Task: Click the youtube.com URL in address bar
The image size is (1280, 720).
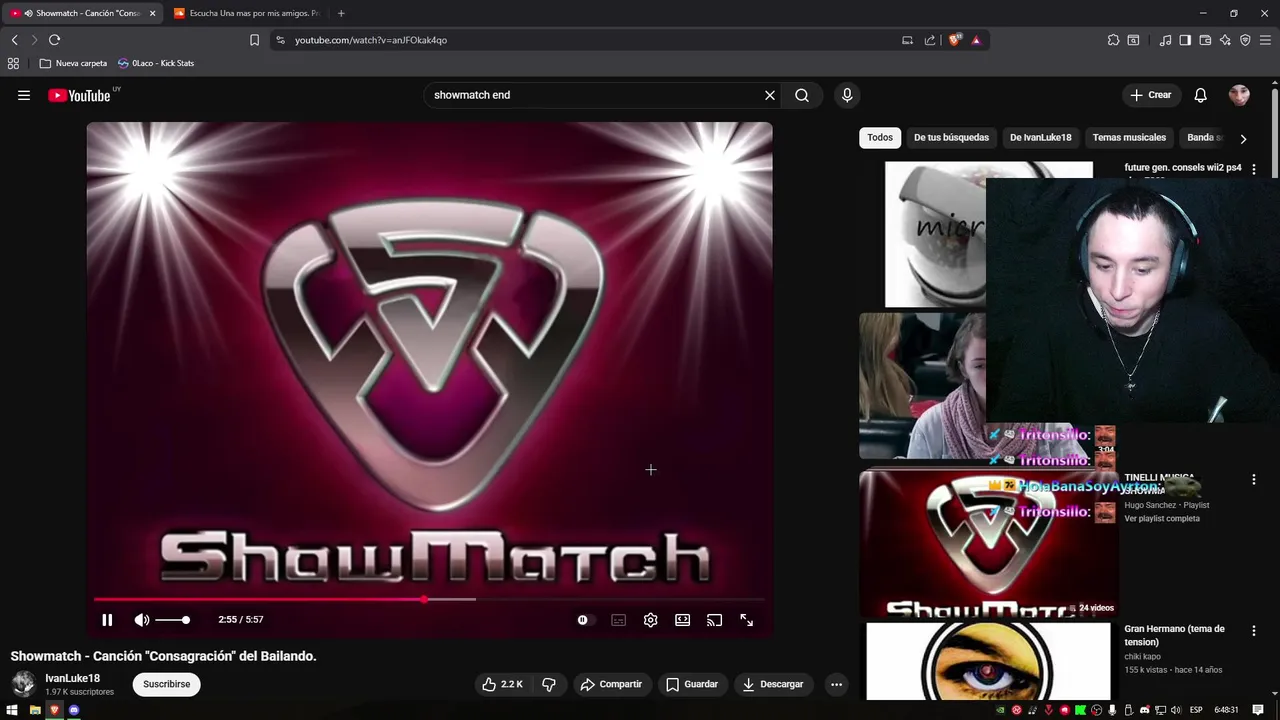Action: 371,40
